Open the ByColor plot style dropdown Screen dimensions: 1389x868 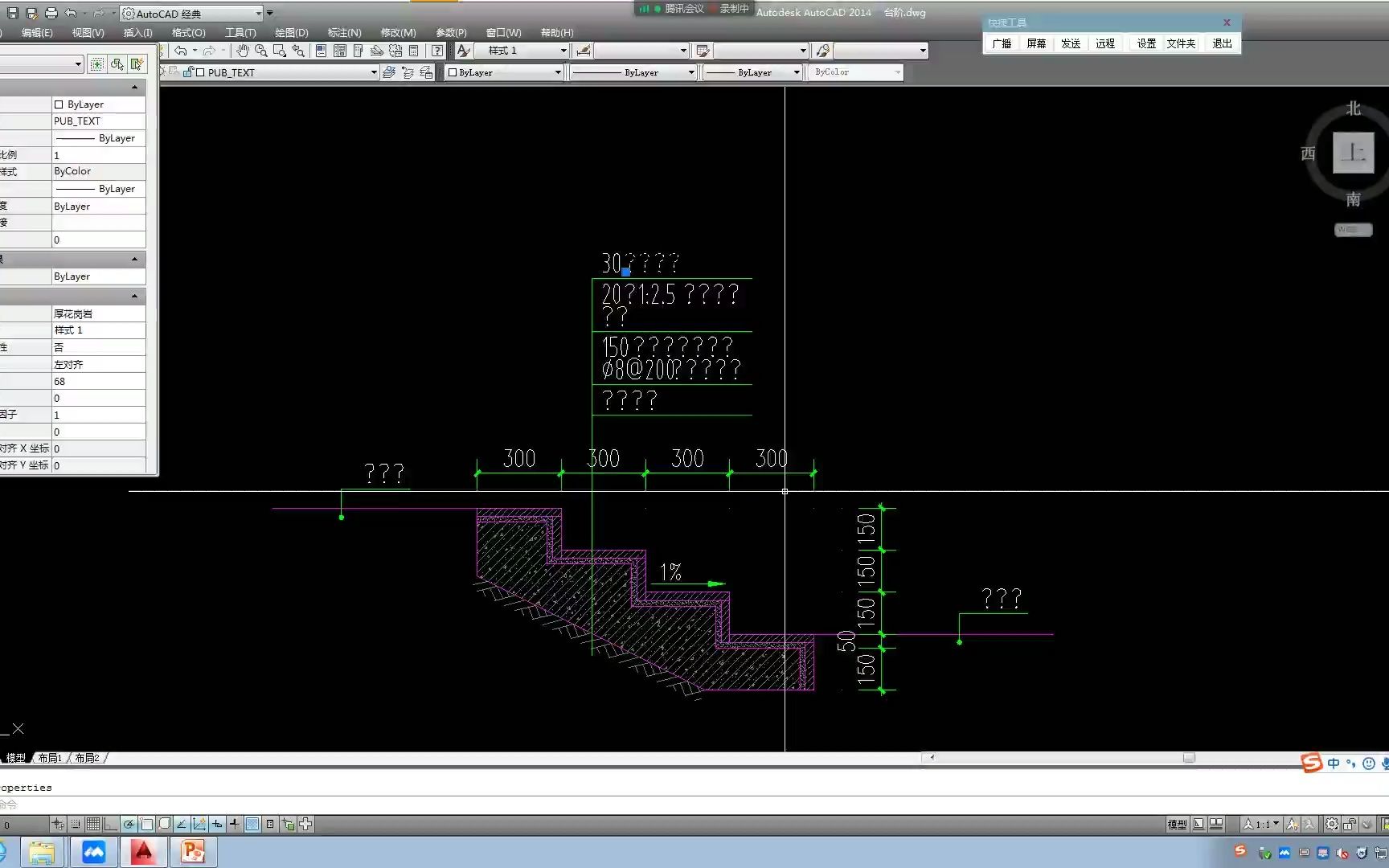pos(857,72)
